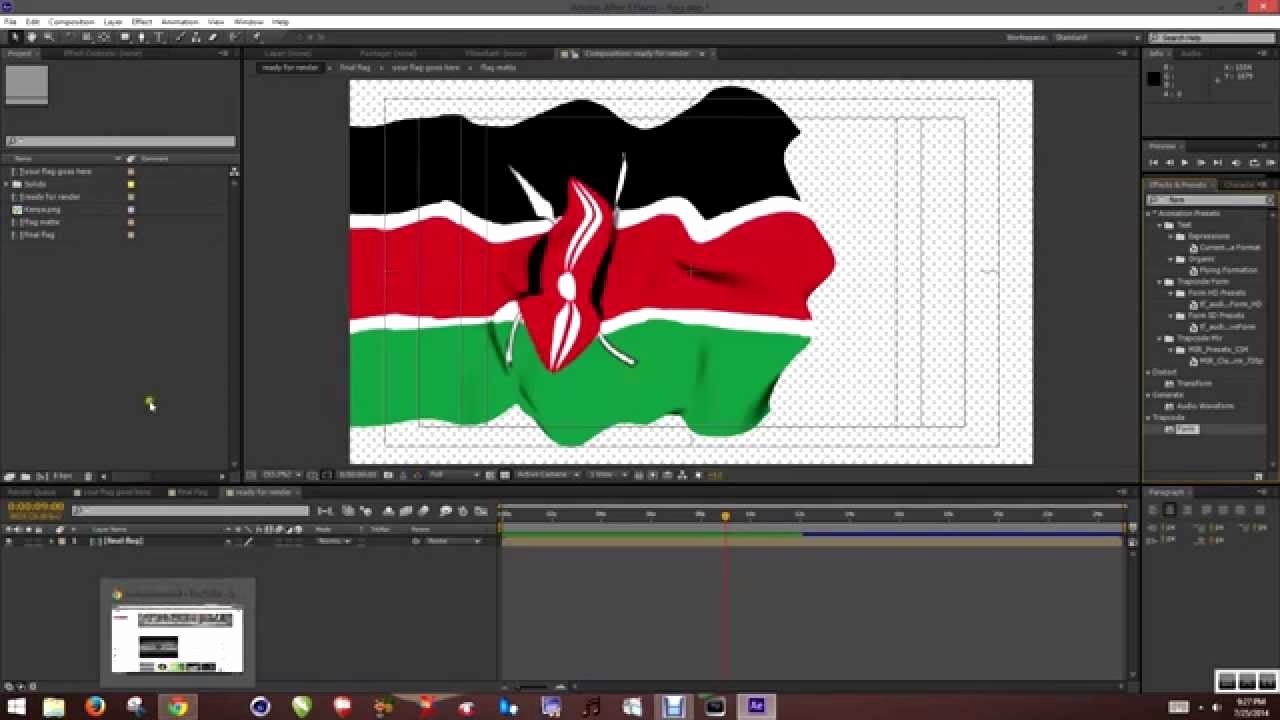Select the Pan Behind anchor tool

pyautogui.click(x=104, y=37)
